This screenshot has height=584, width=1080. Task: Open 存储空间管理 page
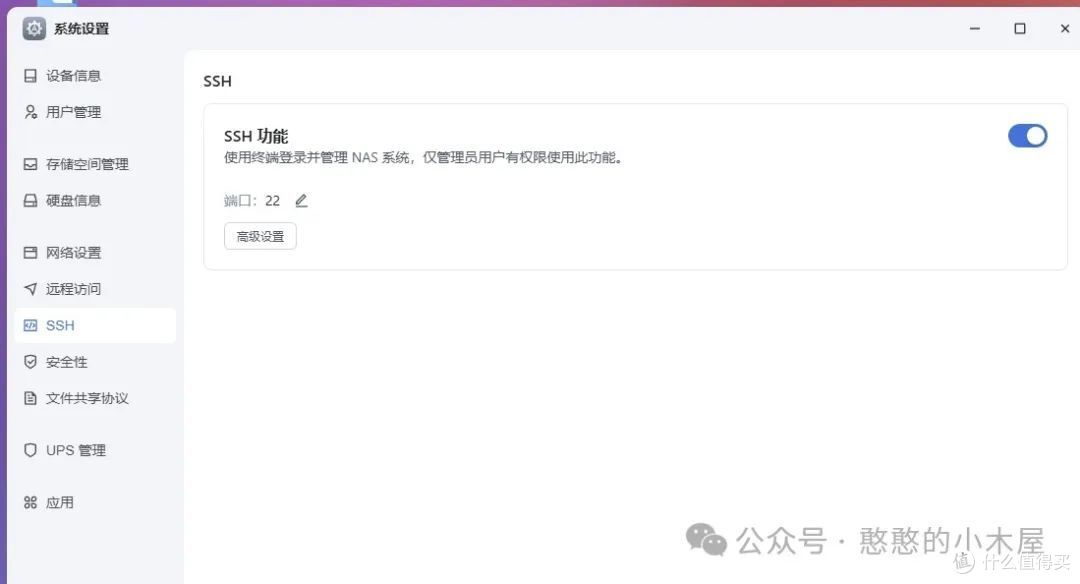click(x=95, y=164)
